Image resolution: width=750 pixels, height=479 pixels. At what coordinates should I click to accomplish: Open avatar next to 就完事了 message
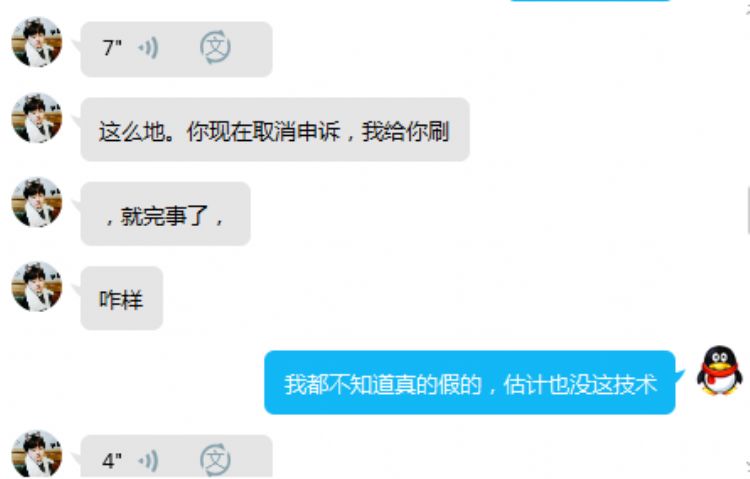click(37, 202)
